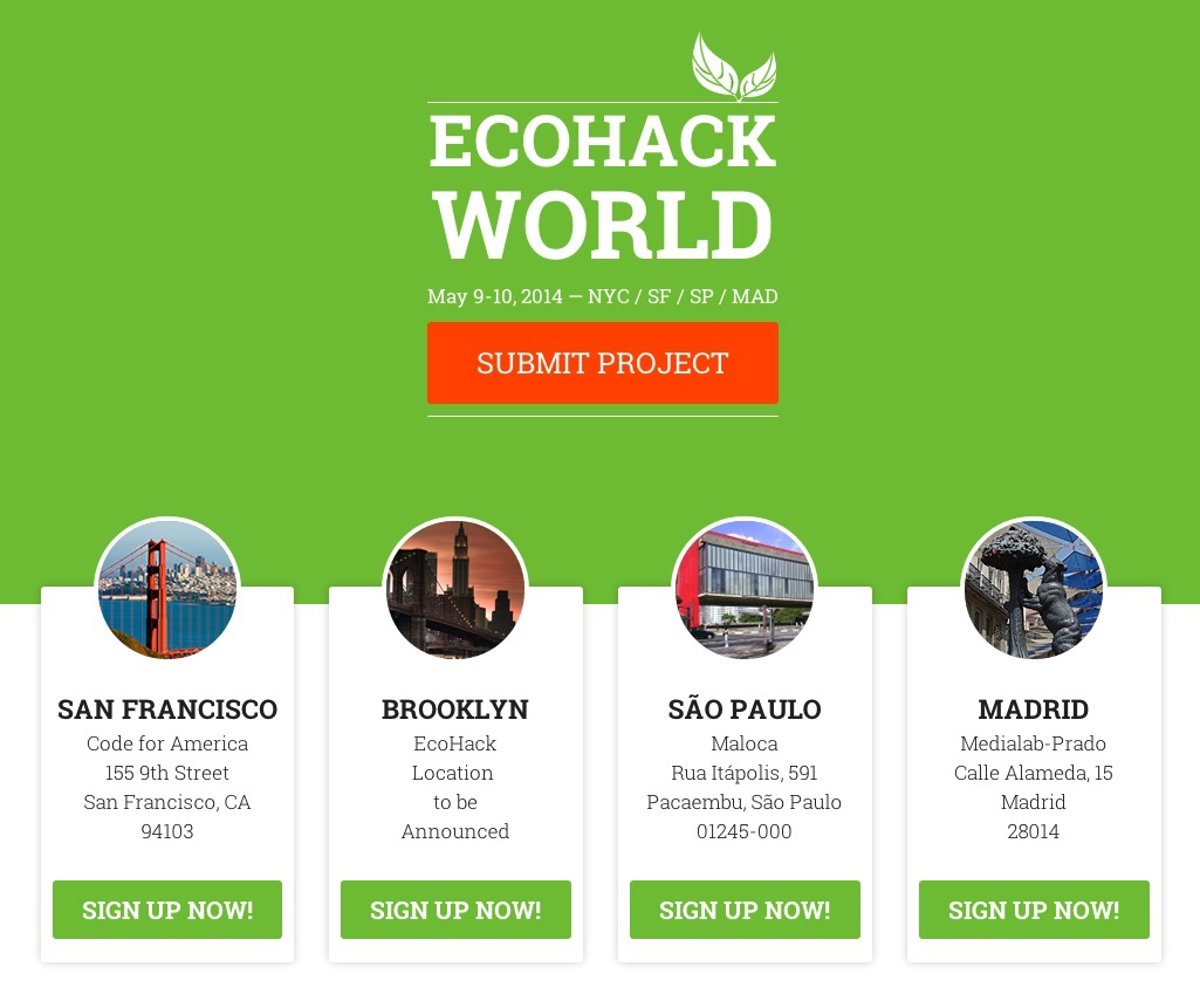Sign up for the São Paulo event

pos(745,910)
